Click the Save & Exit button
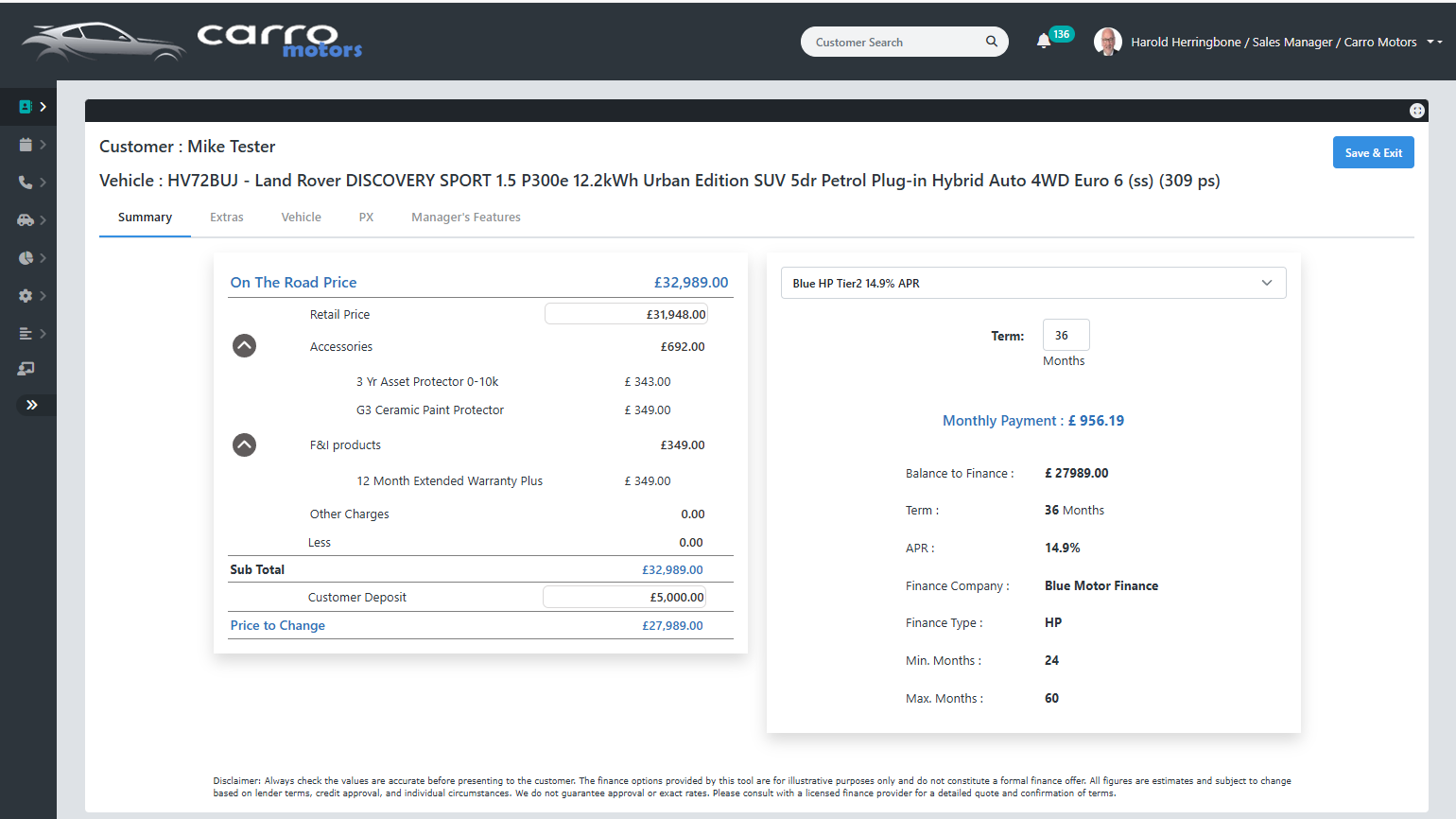This screenshot has height=819, width=1456. [1373, 153]
